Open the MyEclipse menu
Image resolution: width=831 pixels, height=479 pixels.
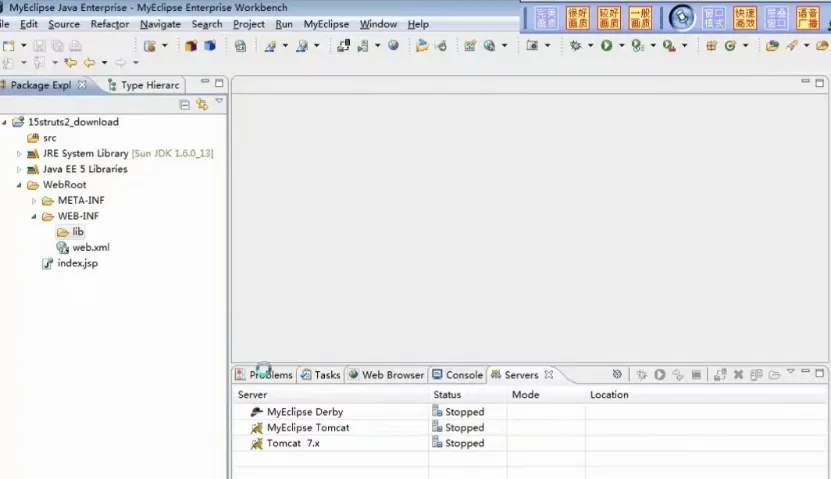click(326, 24)
